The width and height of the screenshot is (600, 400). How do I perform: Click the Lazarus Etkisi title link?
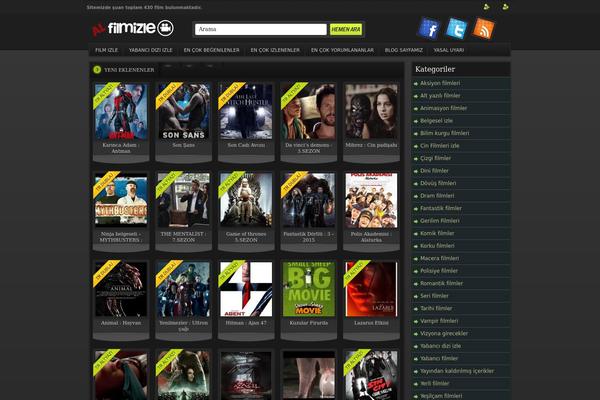(371, 323)
